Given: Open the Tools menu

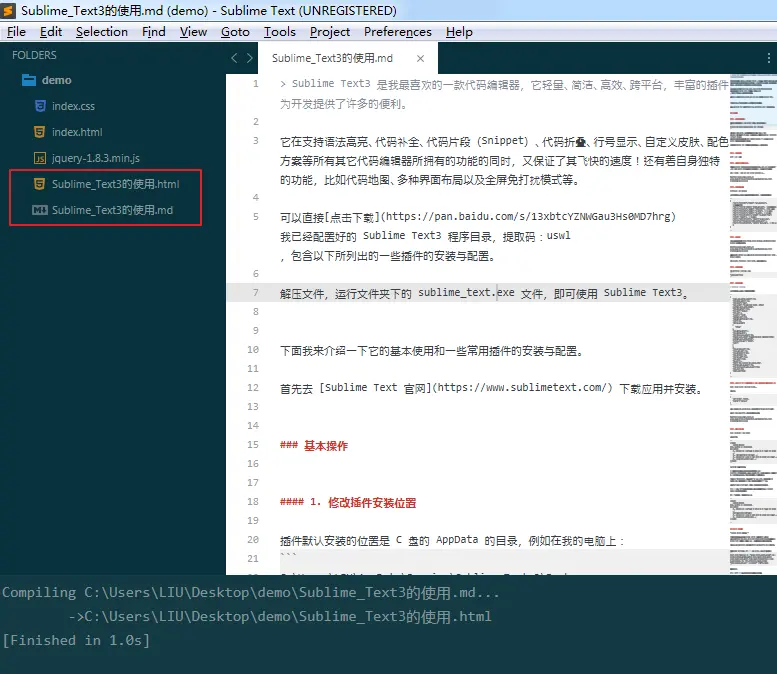Looking at the screenshot, I should [279, 32].
